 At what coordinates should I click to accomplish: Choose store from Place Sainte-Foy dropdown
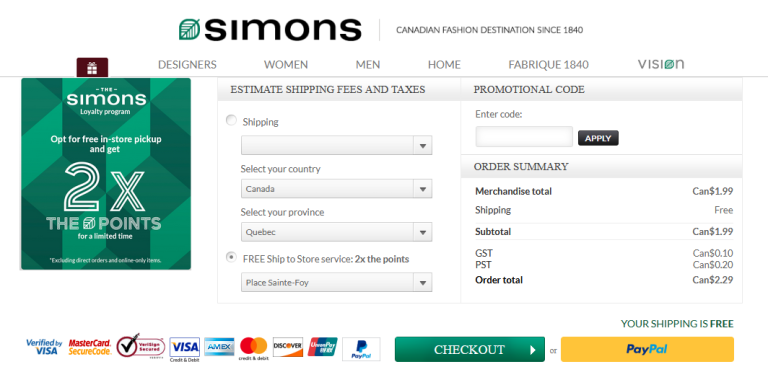click(x=336, y=283)
